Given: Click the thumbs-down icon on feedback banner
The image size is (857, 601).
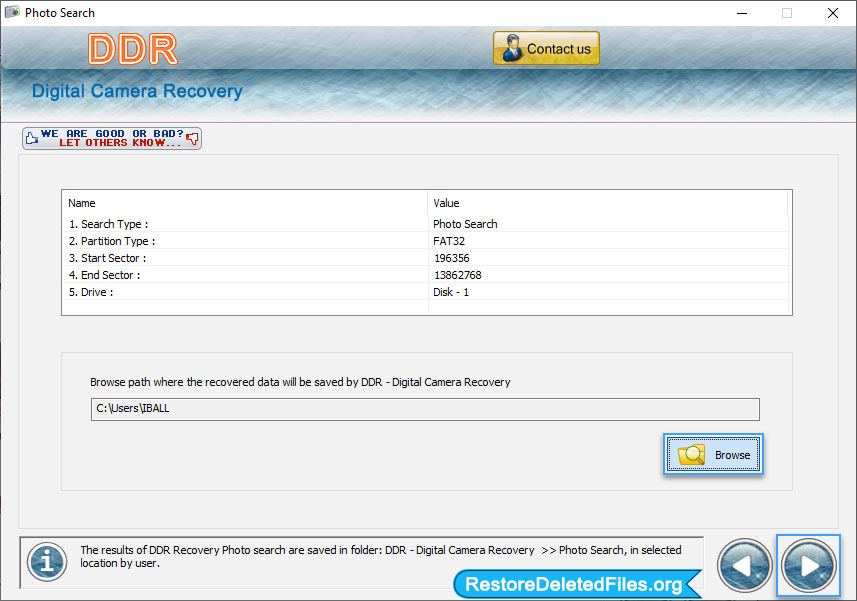Looking at the screenshot, I should (192, 138).
